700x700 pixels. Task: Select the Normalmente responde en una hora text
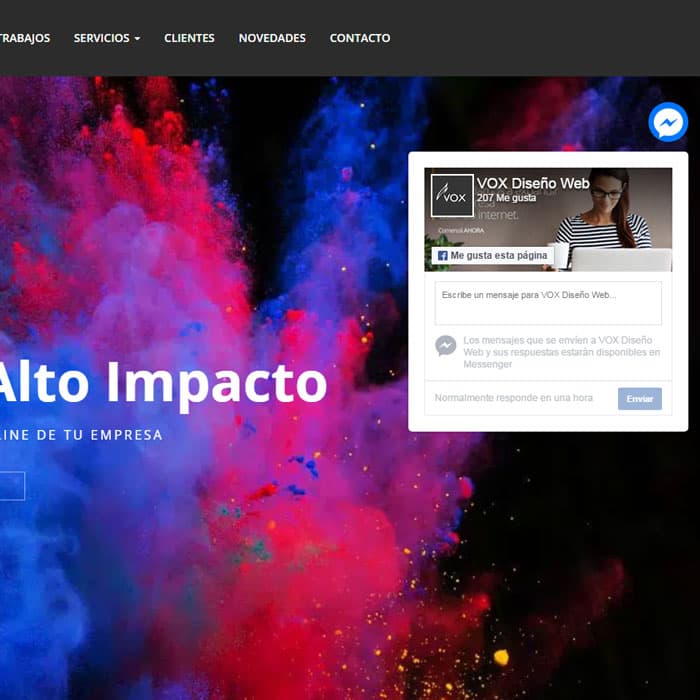coord(513,398)
